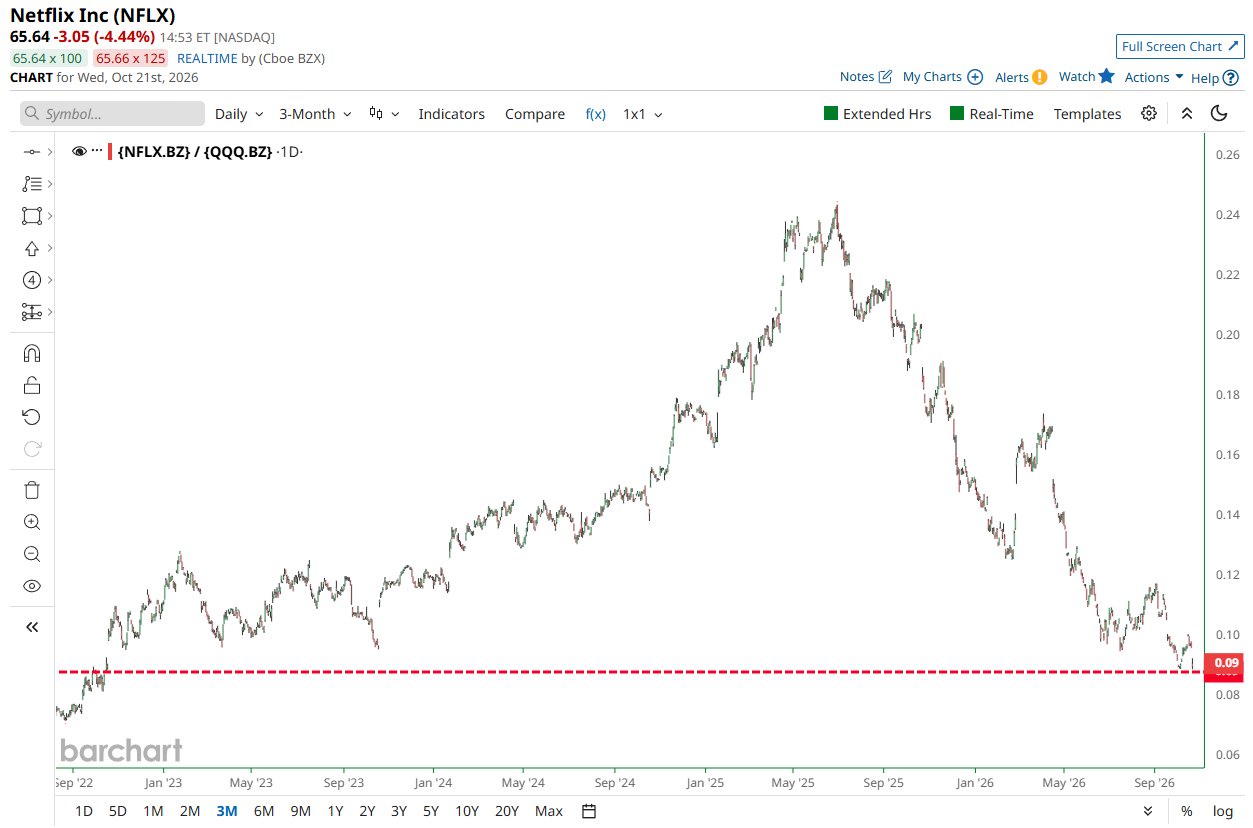Open the Indicators menu
The width and height of the screenshot is (1253, 828).
[x=451, y=114]
